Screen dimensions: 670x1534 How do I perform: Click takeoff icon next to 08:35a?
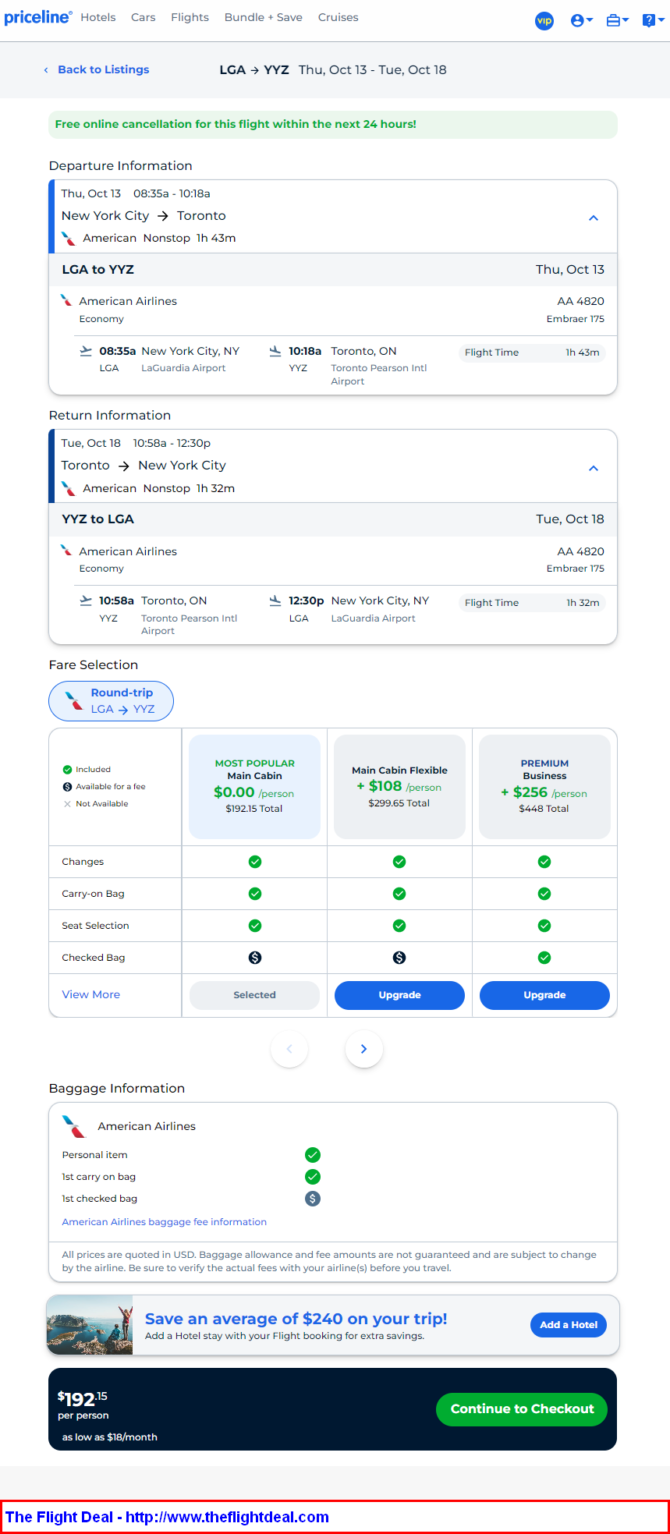86,351
